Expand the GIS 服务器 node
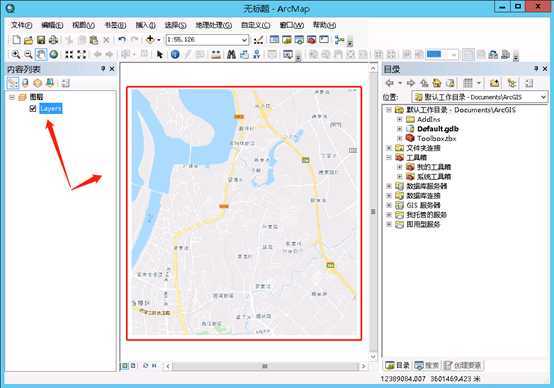This screenshot has width=554, height=388. (389, 205)
